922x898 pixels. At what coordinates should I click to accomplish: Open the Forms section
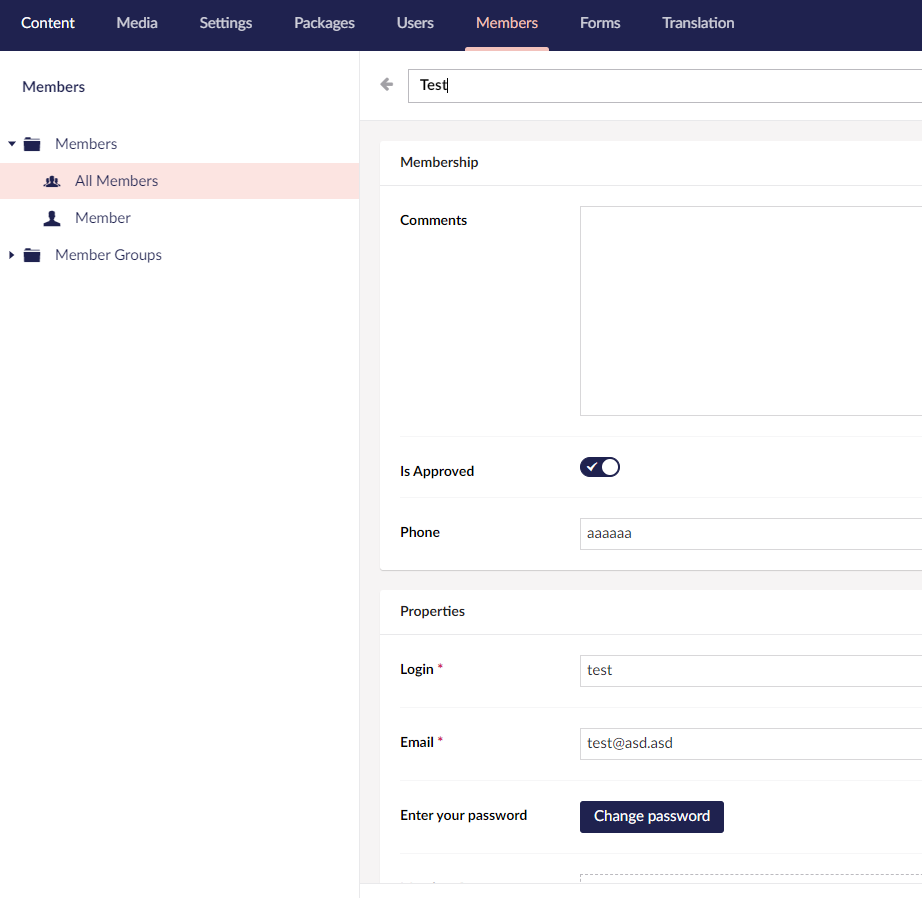(599, 22)
